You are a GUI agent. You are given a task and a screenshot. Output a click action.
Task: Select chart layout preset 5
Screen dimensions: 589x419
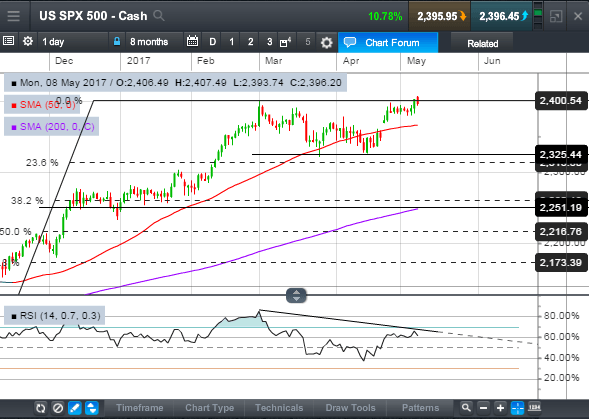pyautogui.click(x=308, y=42)
